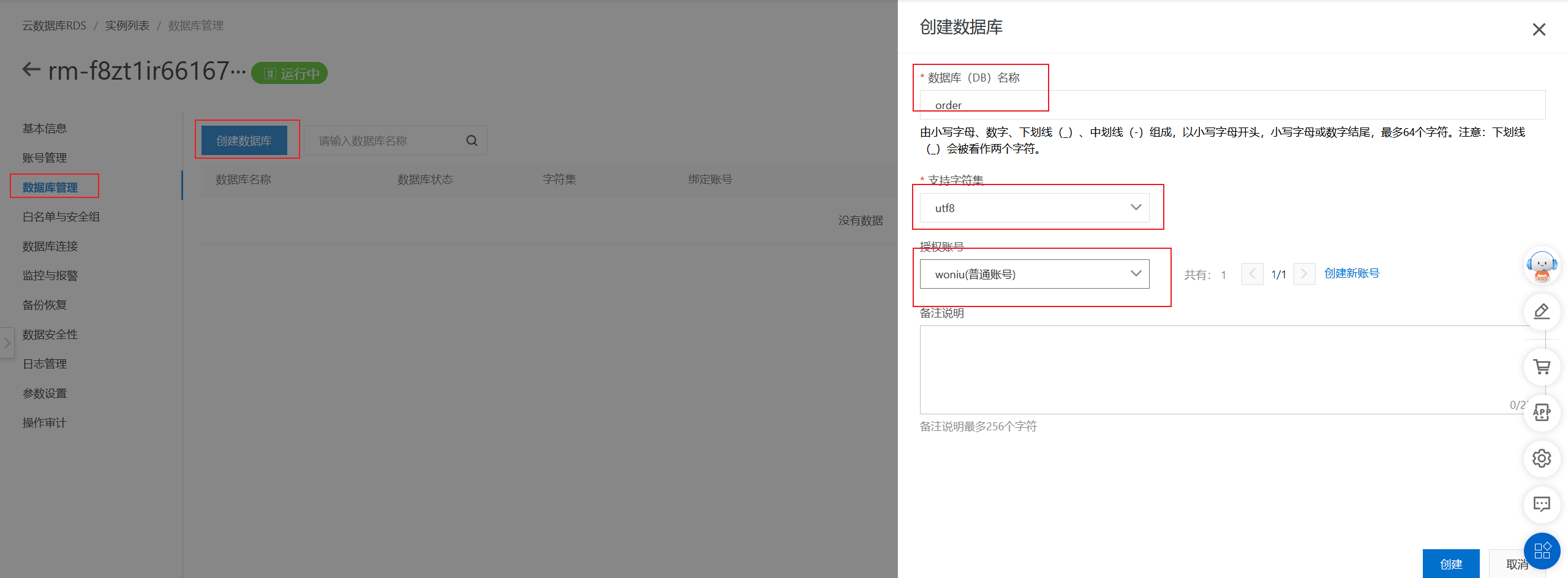Viewport: 1568px width, 578px height.
Task: Open 数据库连接 in the sidebar
Action: point(50,246)
